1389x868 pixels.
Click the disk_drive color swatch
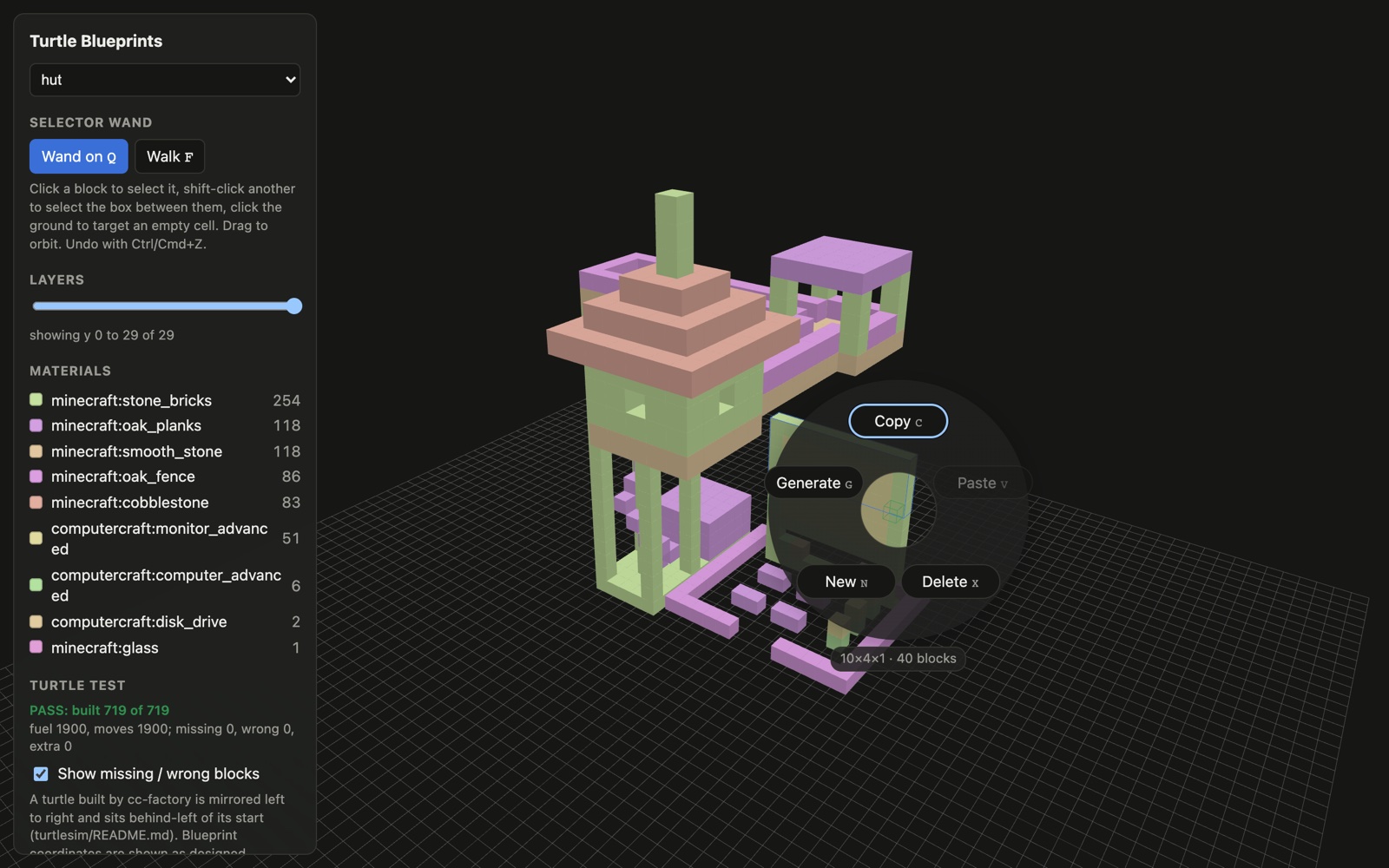[x=36, y=621]
